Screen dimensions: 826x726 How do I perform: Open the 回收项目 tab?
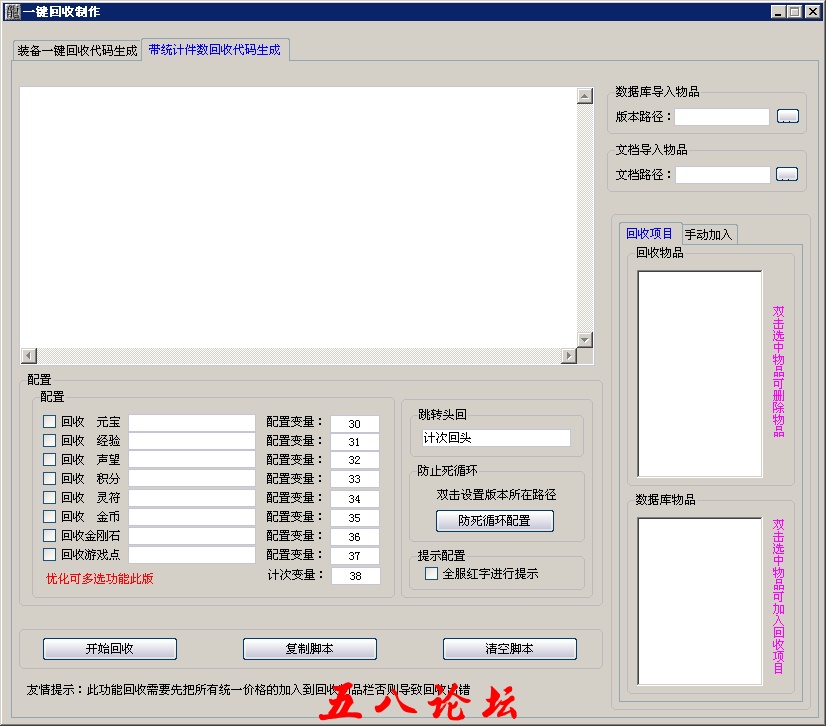click(652, 232)
